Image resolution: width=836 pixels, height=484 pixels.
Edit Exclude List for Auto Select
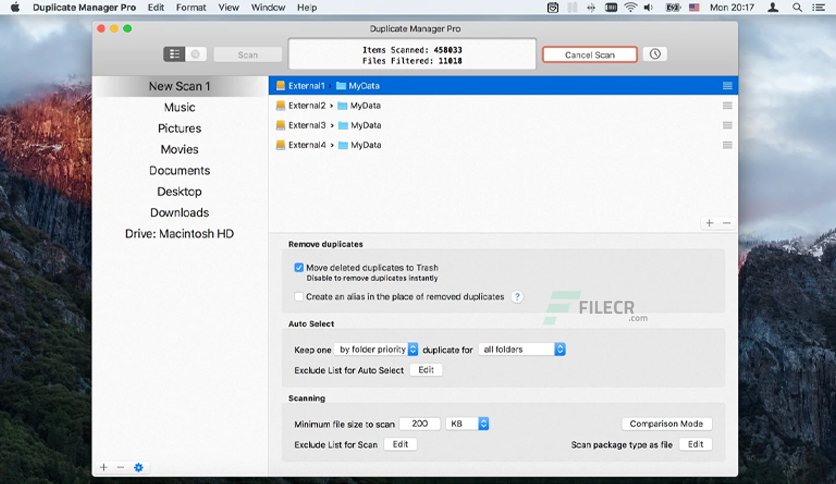426,370
